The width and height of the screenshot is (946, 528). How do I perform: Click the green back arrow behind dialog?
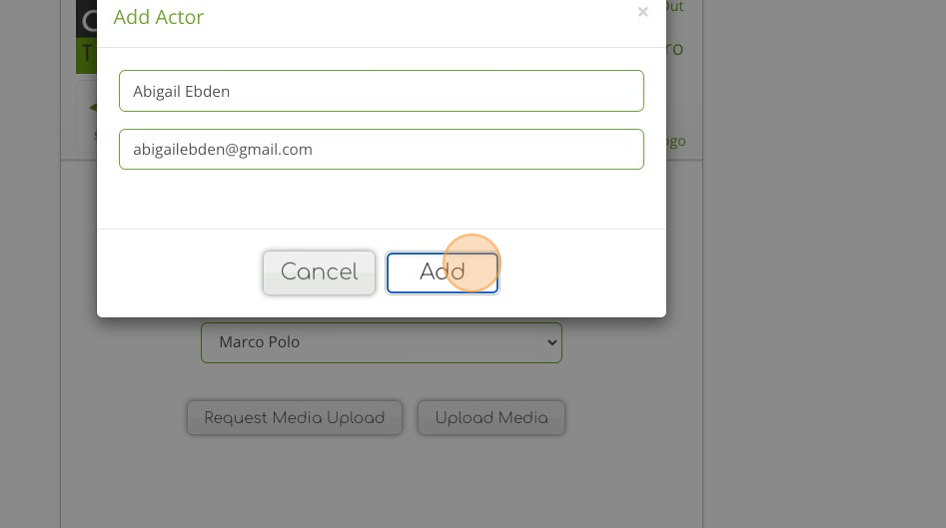pyautogui.click(x=91, y=107)
